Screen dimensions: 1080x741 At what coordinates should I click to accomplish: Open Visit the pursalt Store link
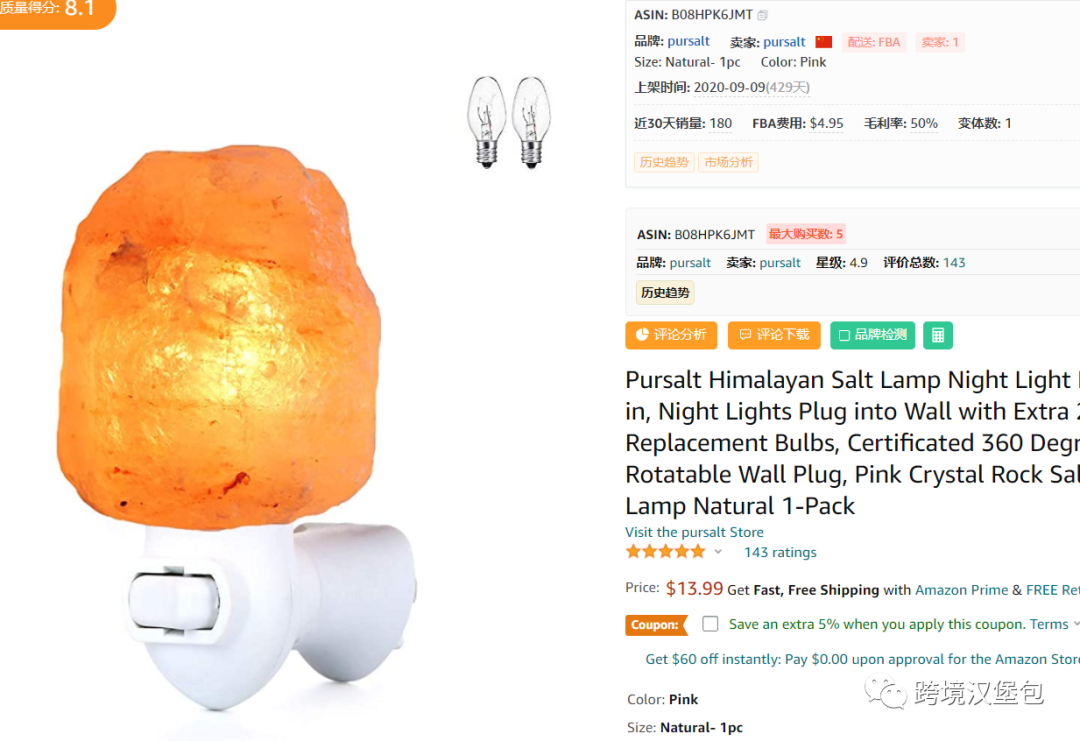point(694,532)
